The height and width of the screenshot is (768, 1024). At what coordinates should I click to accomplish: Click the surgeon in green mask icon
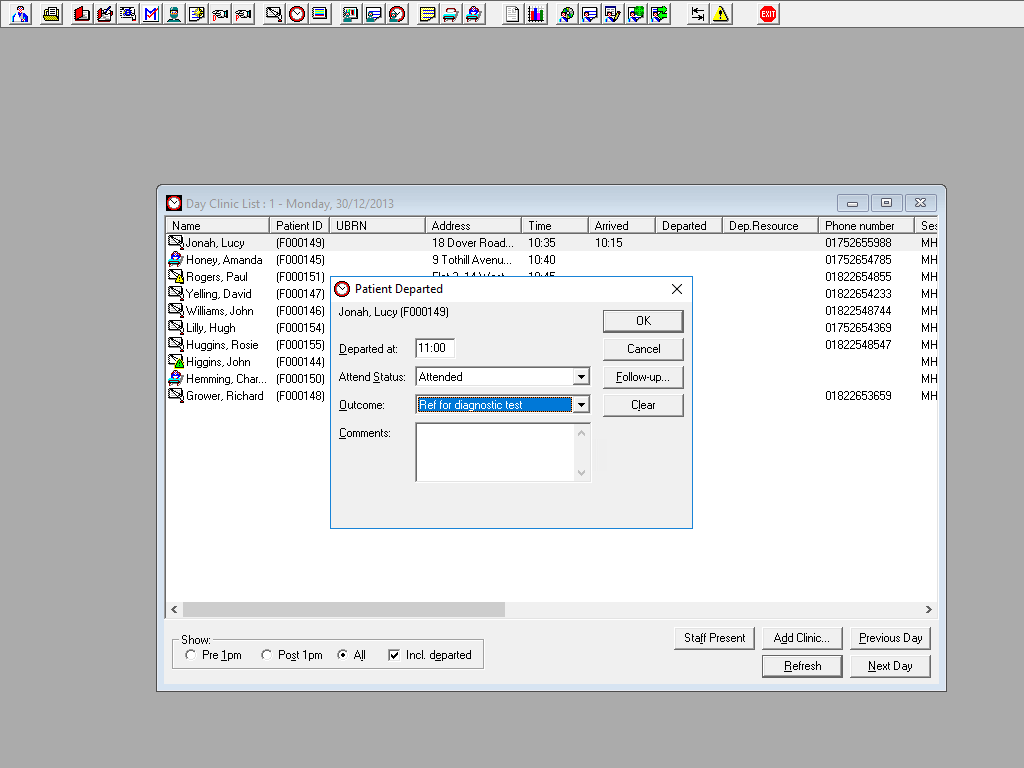(x=174, y=14)
